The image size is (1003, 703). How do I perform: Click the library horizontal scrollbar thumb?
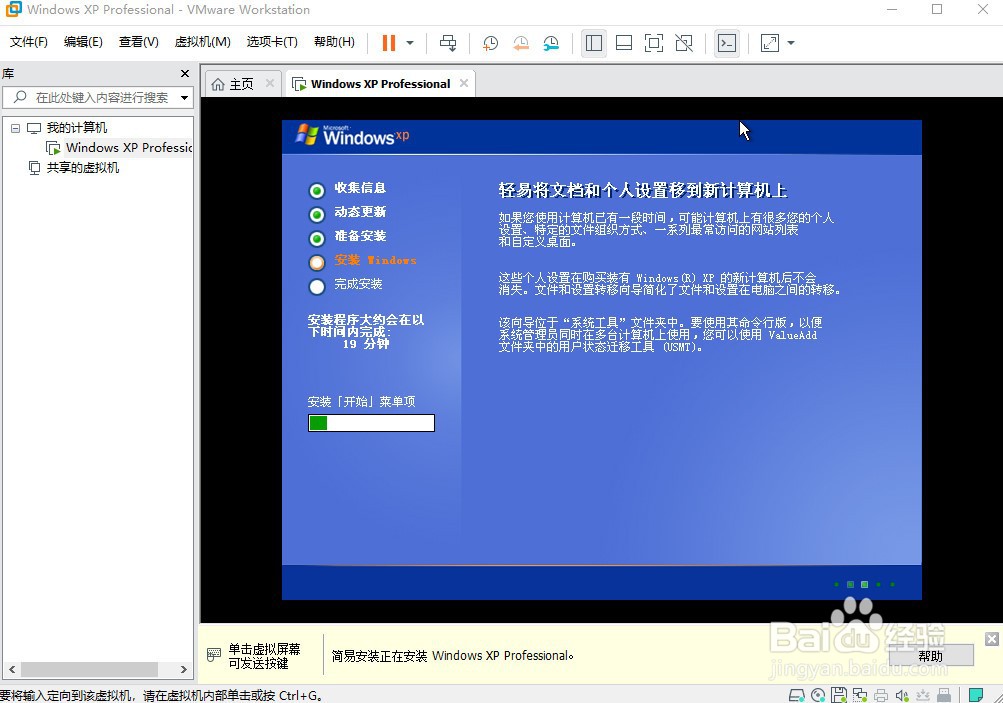[89, 669]
